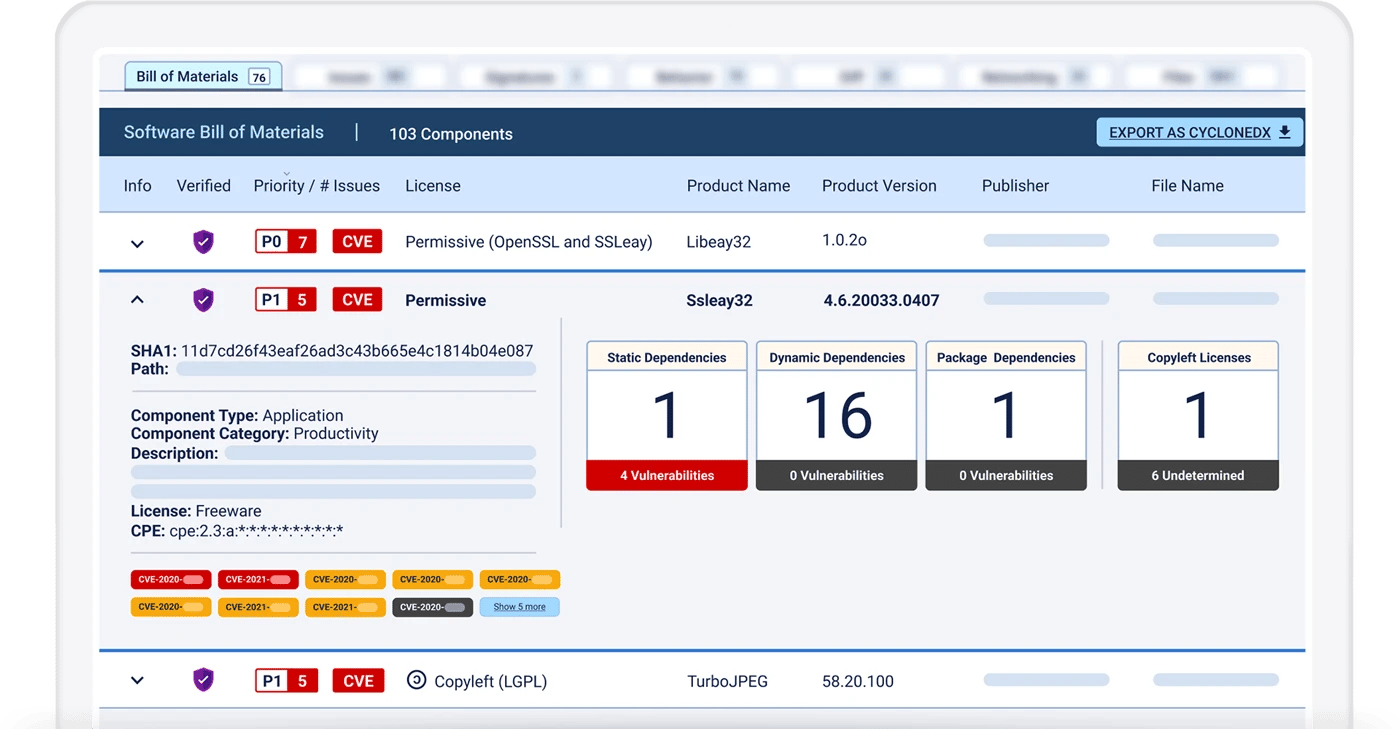Click the CPE cpe:2.3:a string

pos(256,531)
